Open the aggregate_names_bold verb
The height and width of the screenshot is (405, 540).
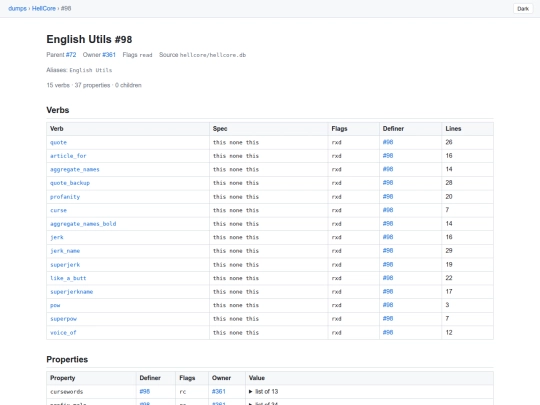click(x=83, y=224)
